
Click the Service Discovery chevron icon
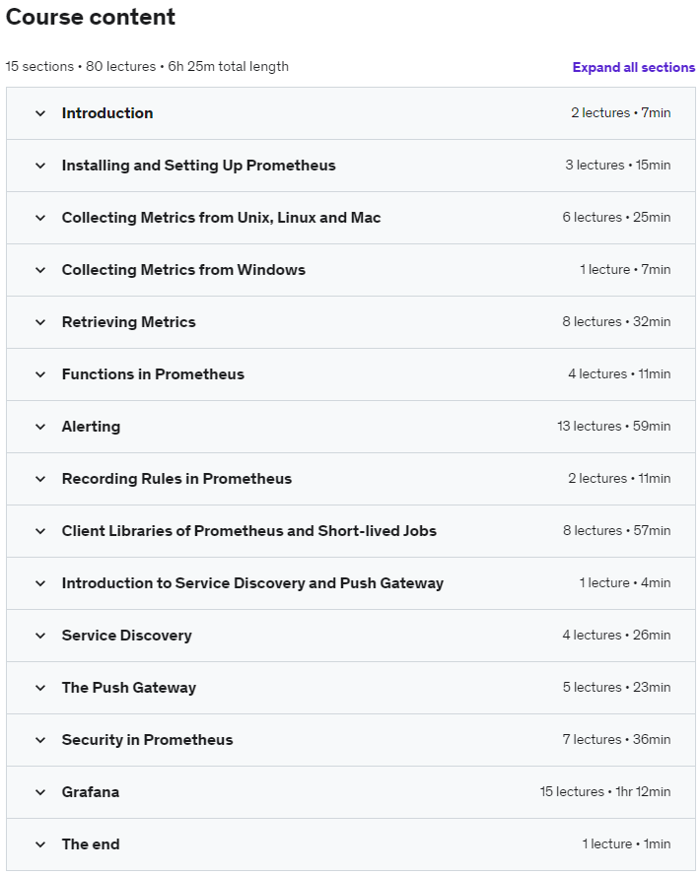click(40, 636)
